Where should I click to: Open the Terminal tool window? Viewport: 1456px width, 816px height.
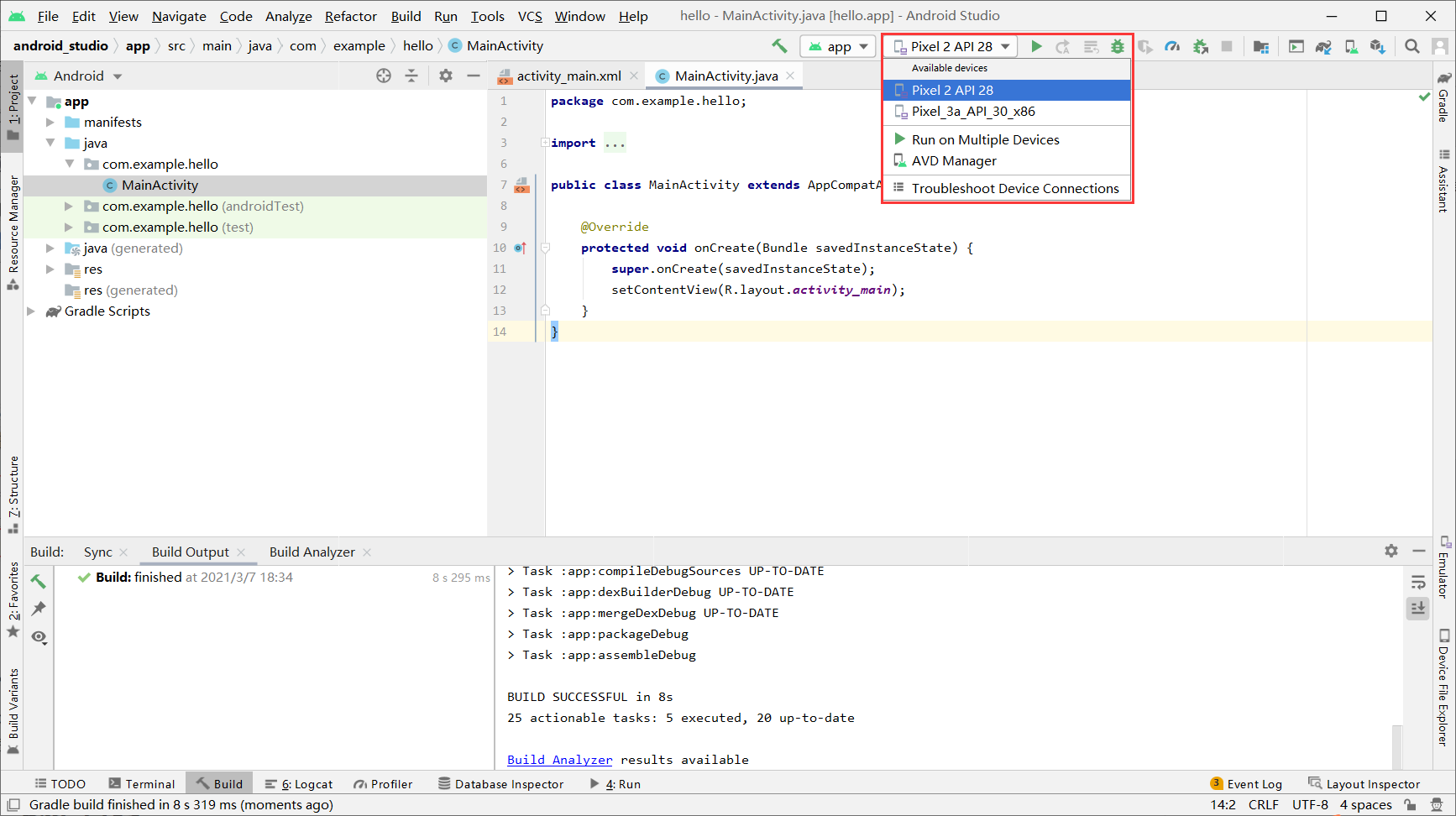(141, 784)
